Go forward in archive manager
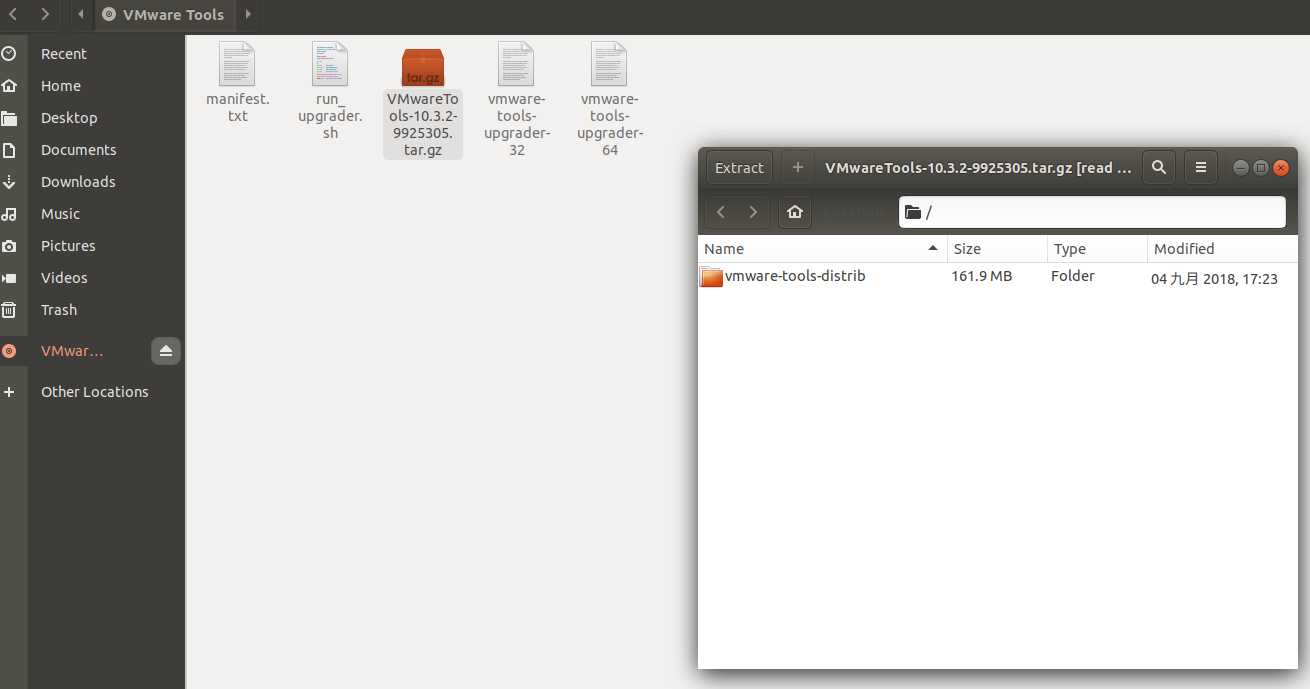The image size is (1310, 689). [753, 212]
